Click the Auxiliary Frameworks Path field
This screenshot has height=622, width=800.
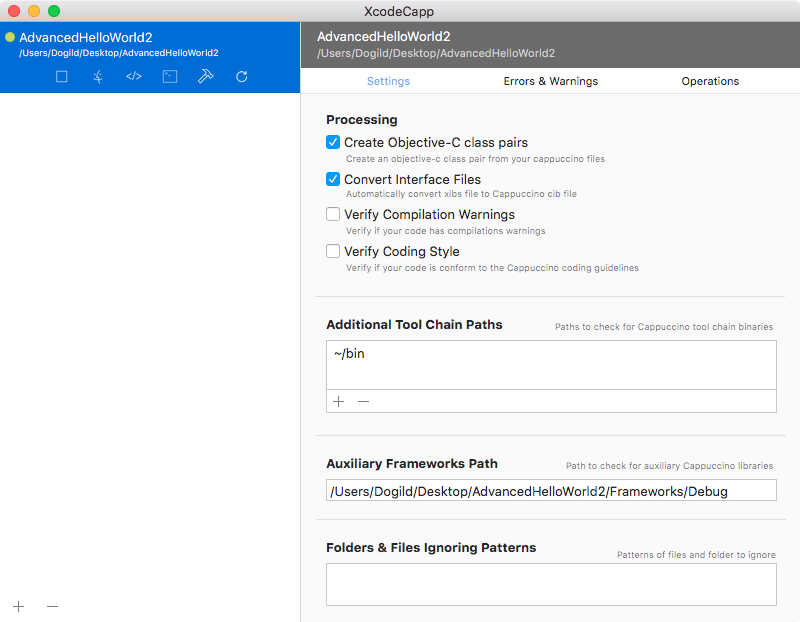coord(552,490)
